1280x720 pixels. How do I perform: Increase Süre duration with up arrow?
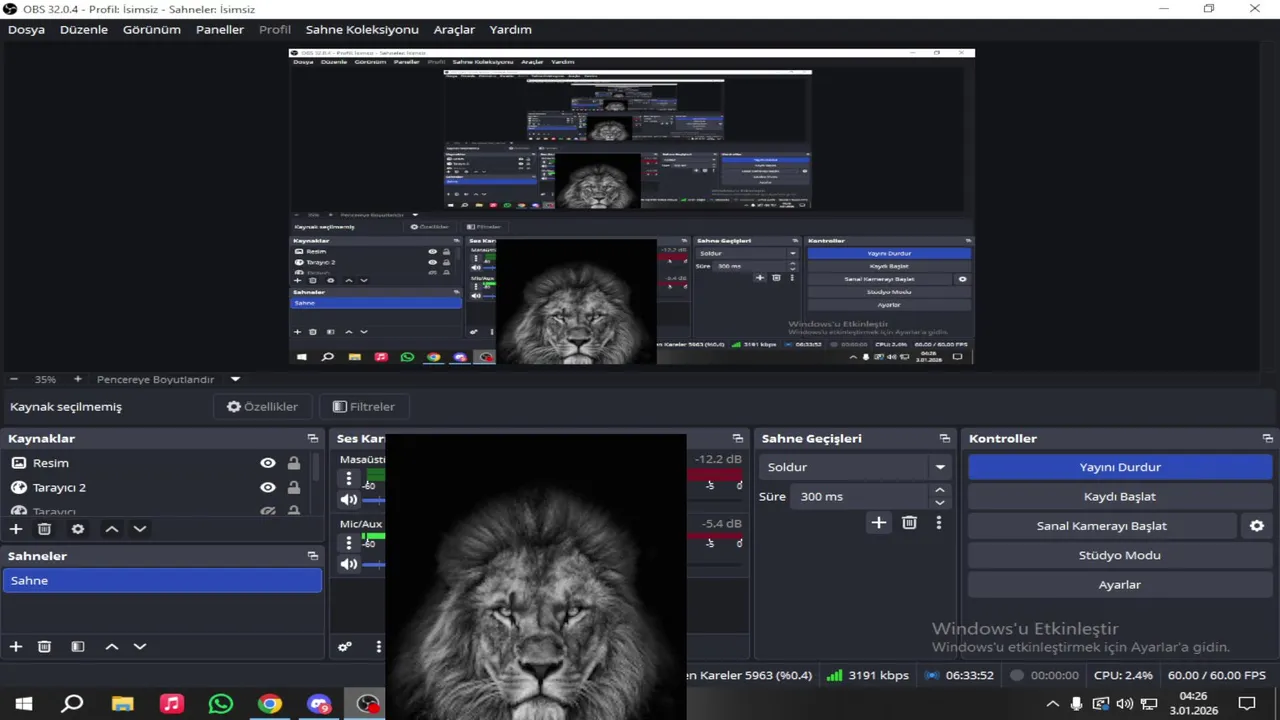939,490
